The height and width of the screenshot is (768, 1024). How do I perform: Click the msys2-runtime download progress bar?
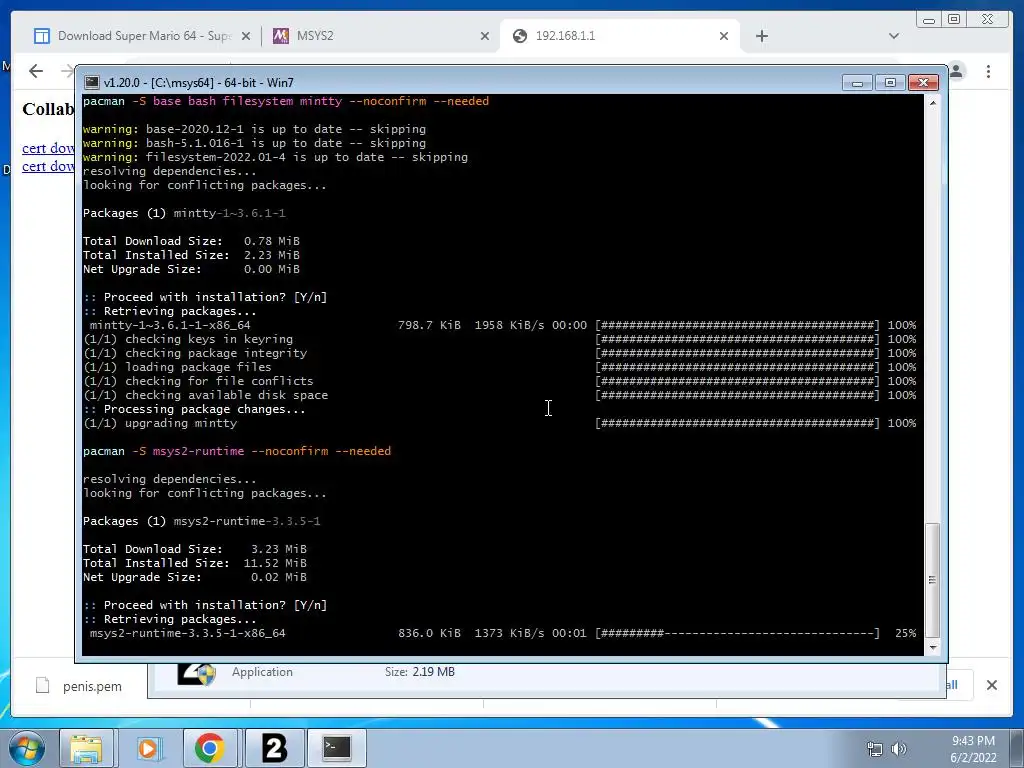[737, 633]
